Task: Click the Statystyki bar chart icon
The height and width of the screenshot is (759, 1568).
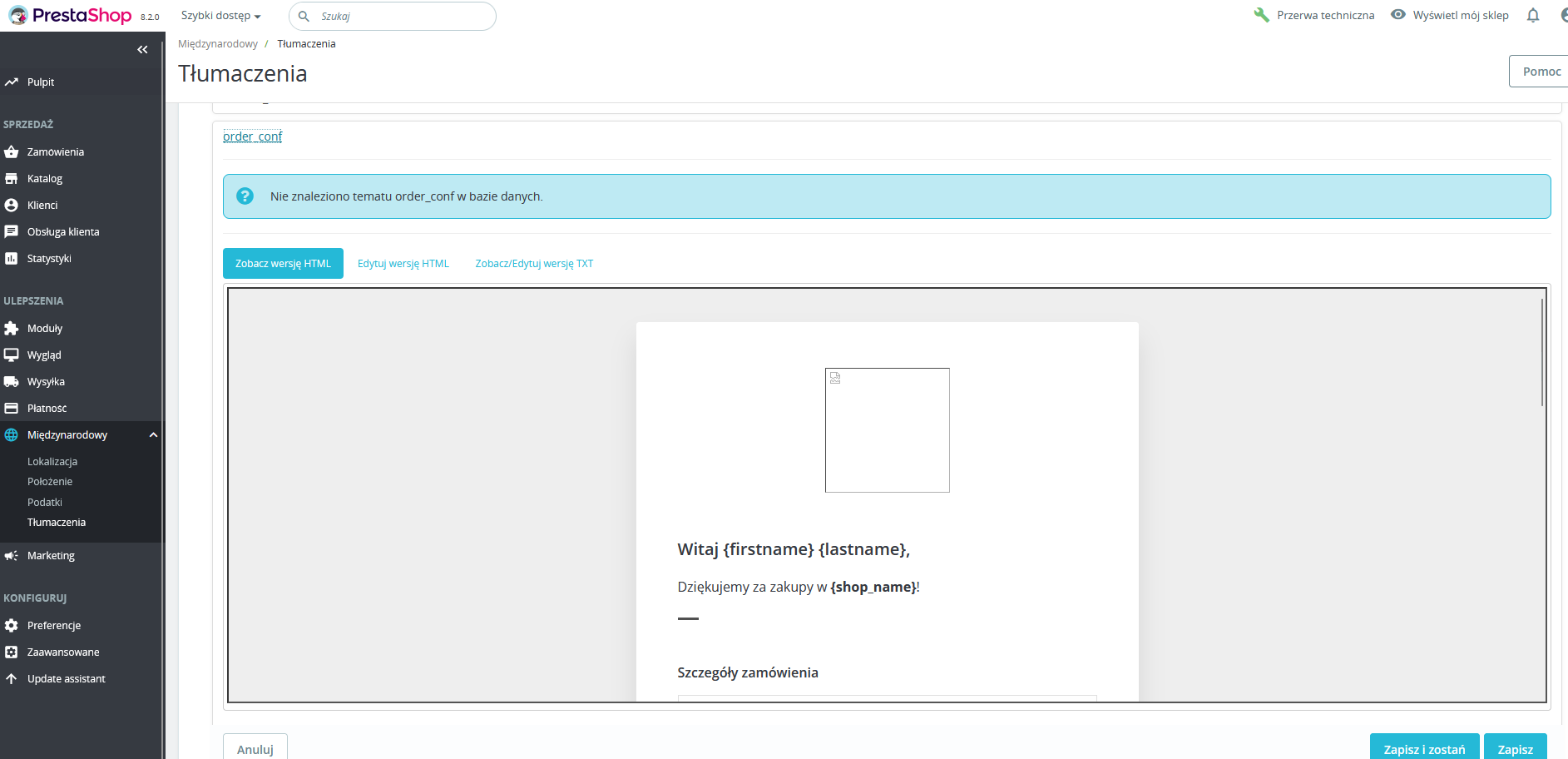Action: pos(12,259)
